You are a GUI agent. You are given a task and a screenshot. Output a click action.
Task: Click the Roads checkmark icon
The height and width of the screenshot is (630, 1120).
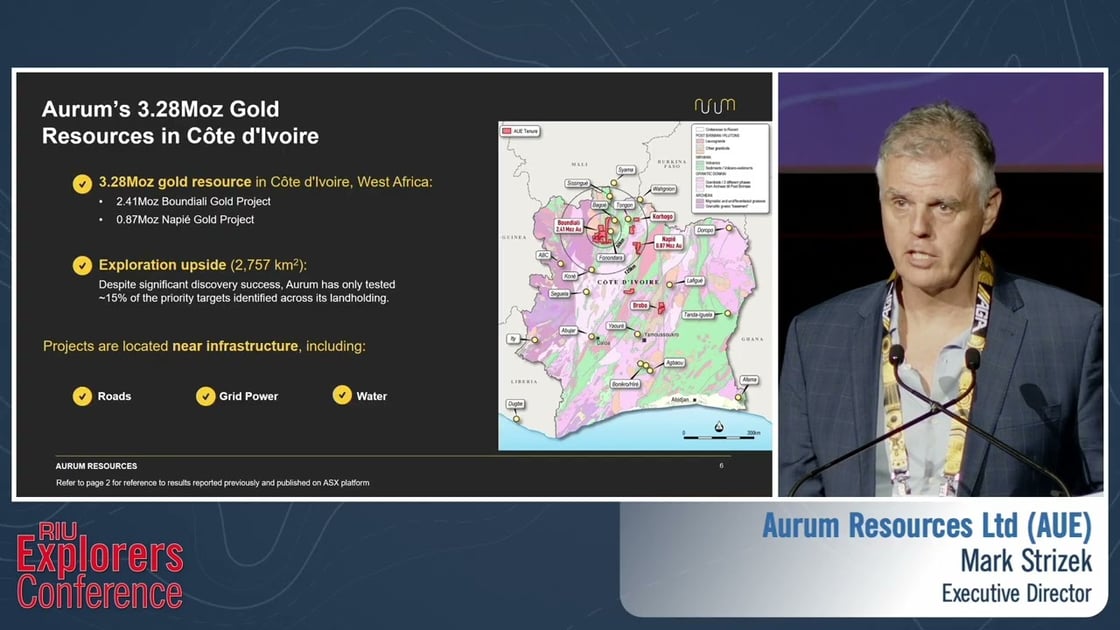pos(83,396)
